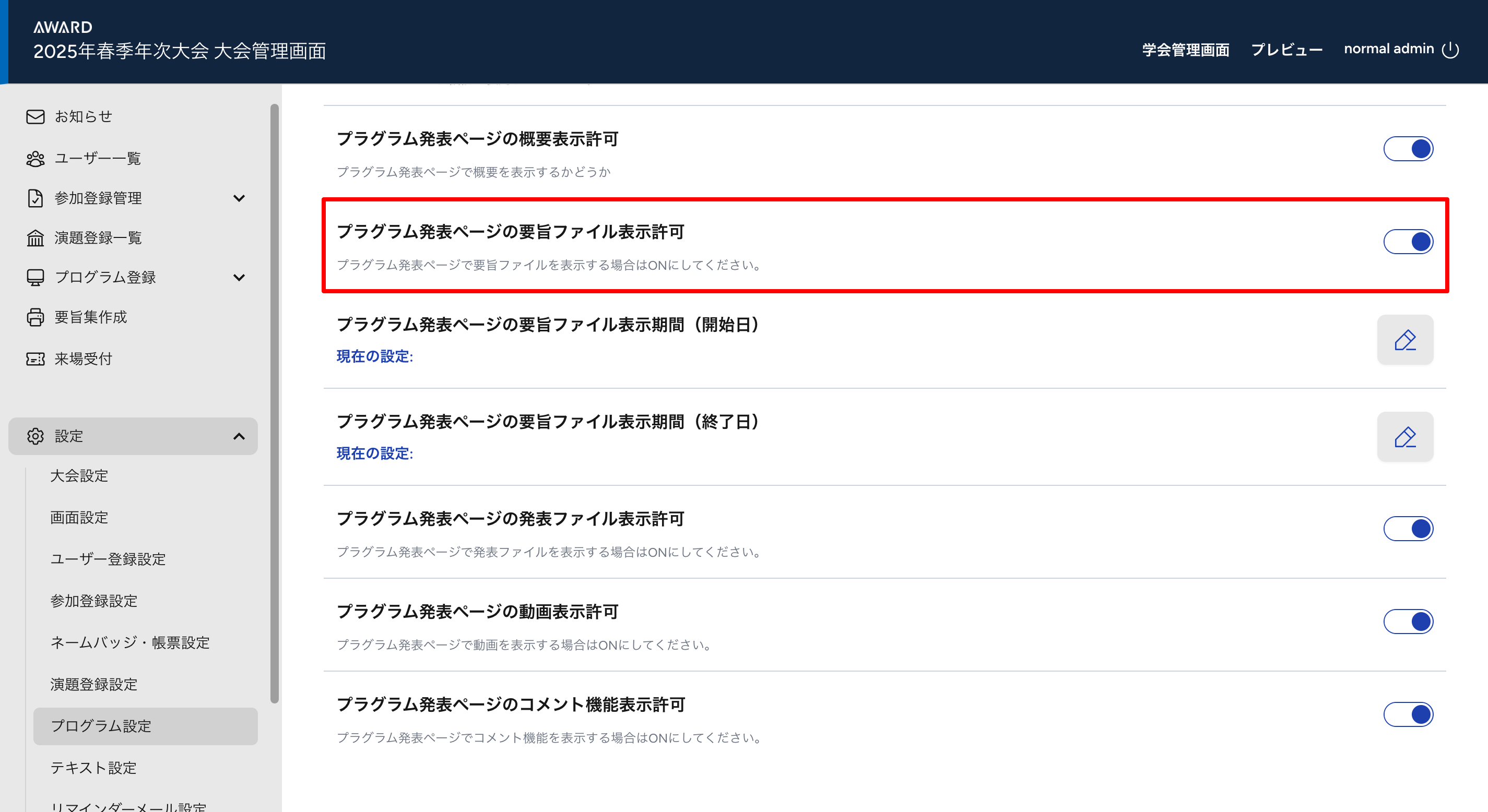
Task: Click the envelope icon beside お知らせ
Action: click(x=35, y=117)
